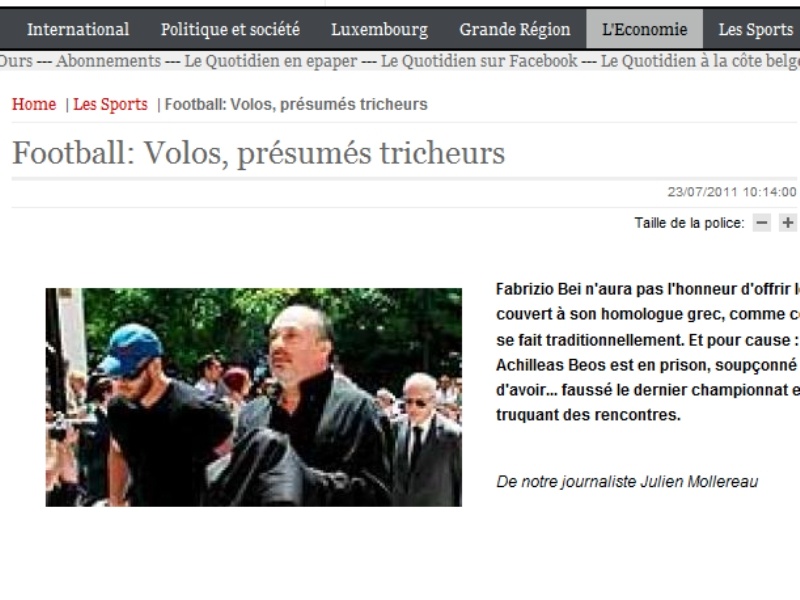Decrease font size with minus icon

click(x=762, y=223)
